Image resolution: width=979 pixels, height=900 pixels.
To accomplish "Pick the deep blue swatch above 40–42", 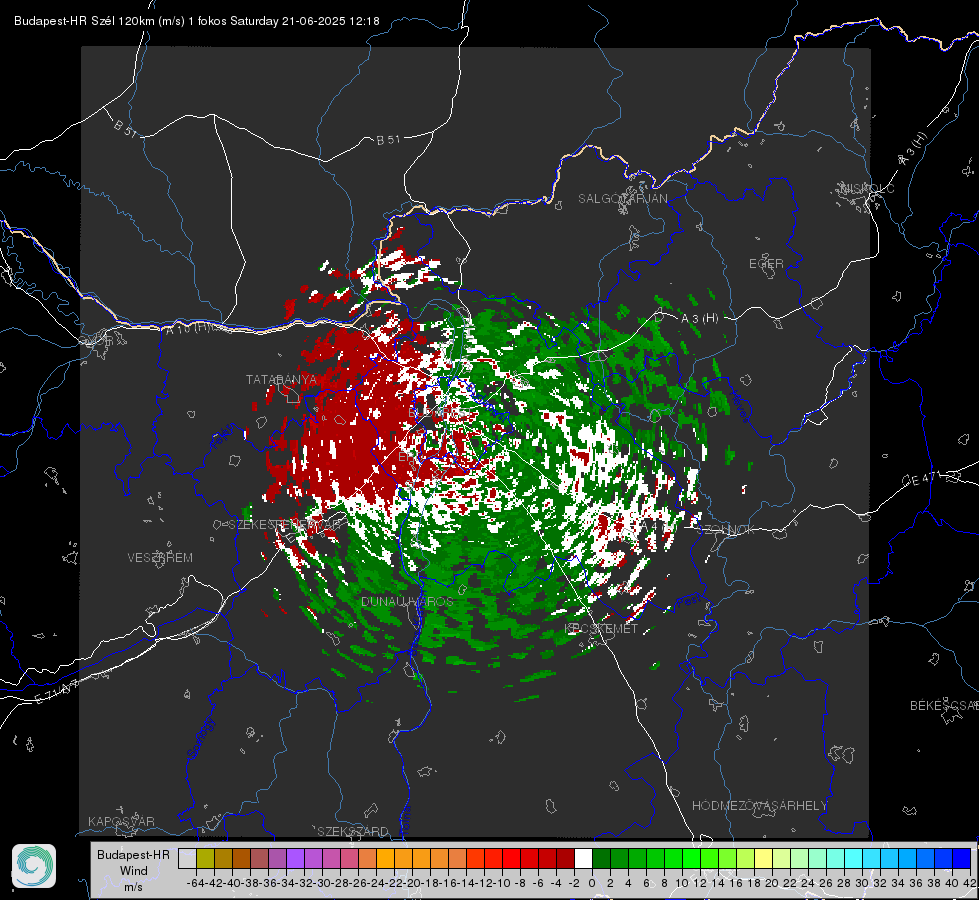I will [962, 859].
